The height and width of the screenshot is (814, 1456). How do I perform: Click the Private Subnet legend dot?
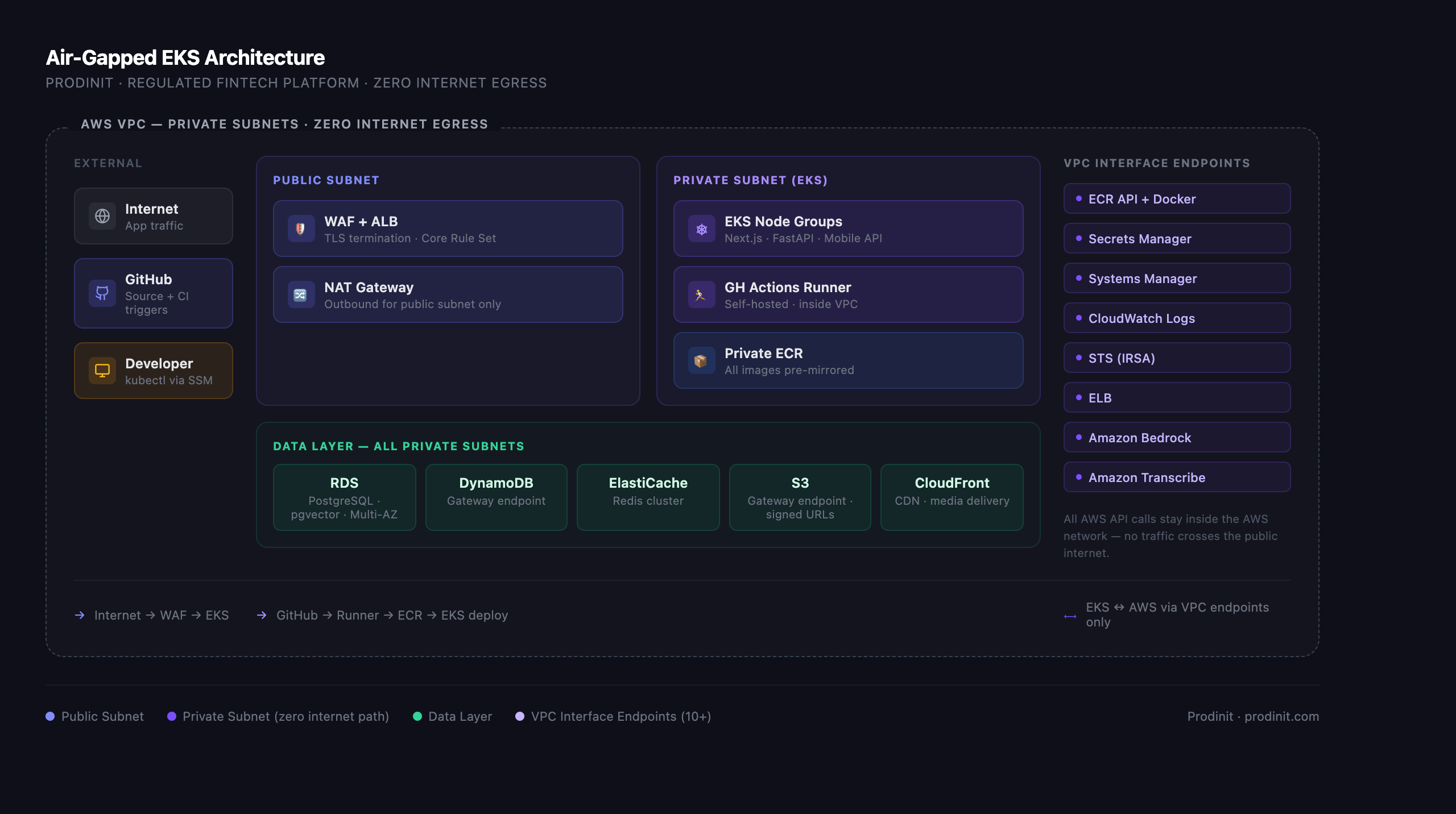click(171, 716)
